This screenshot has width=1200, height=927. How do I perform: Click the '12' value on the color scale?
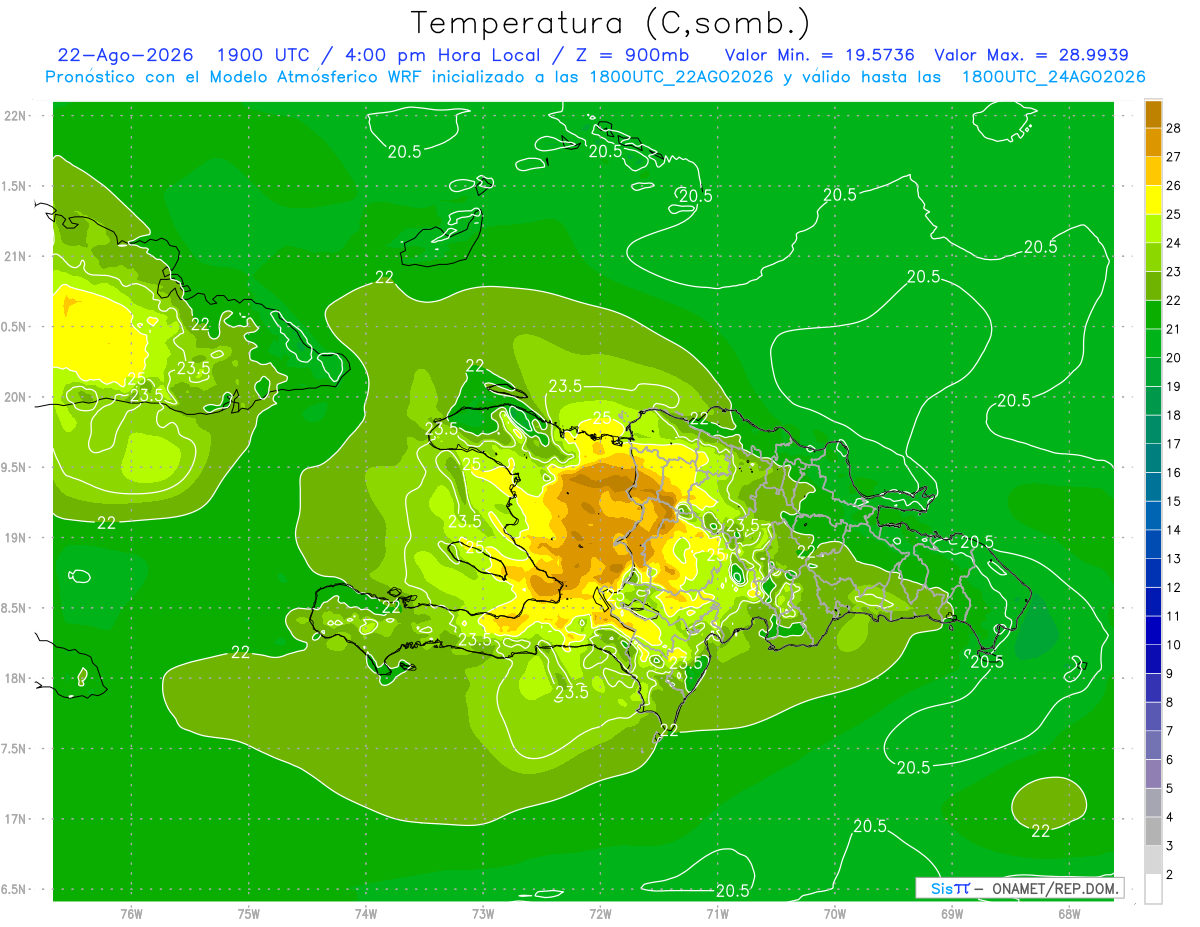tap(1173, 587)
